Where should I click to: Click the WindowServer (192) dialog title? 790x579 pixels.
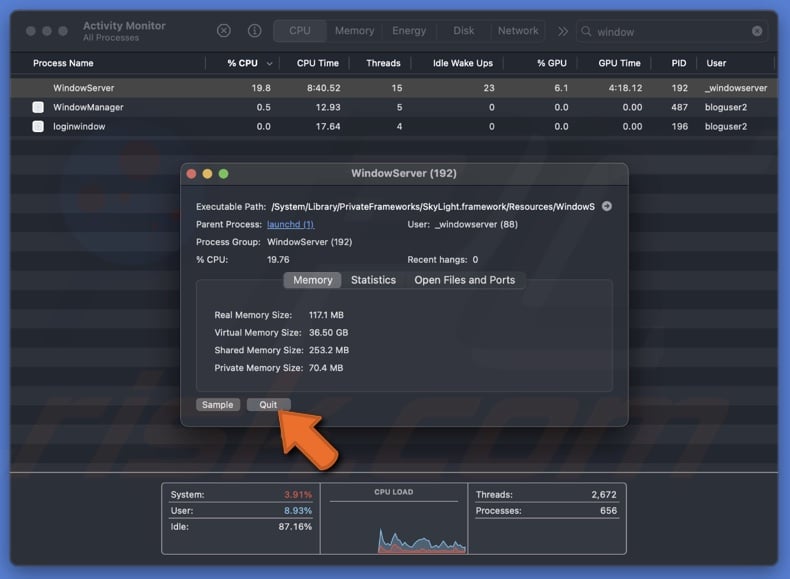point(404,173)
